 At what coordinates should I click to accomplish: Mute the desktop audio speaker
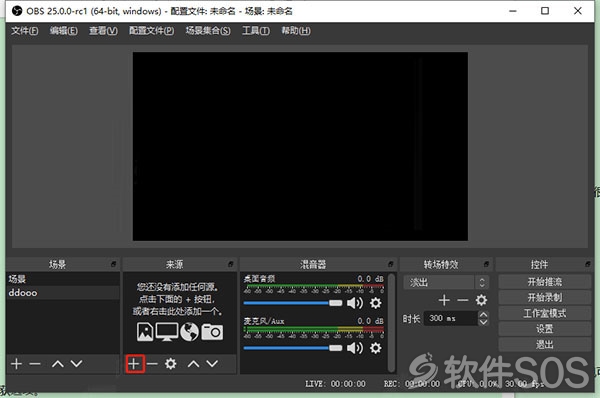pyautogui.click(x=355, y=303)
